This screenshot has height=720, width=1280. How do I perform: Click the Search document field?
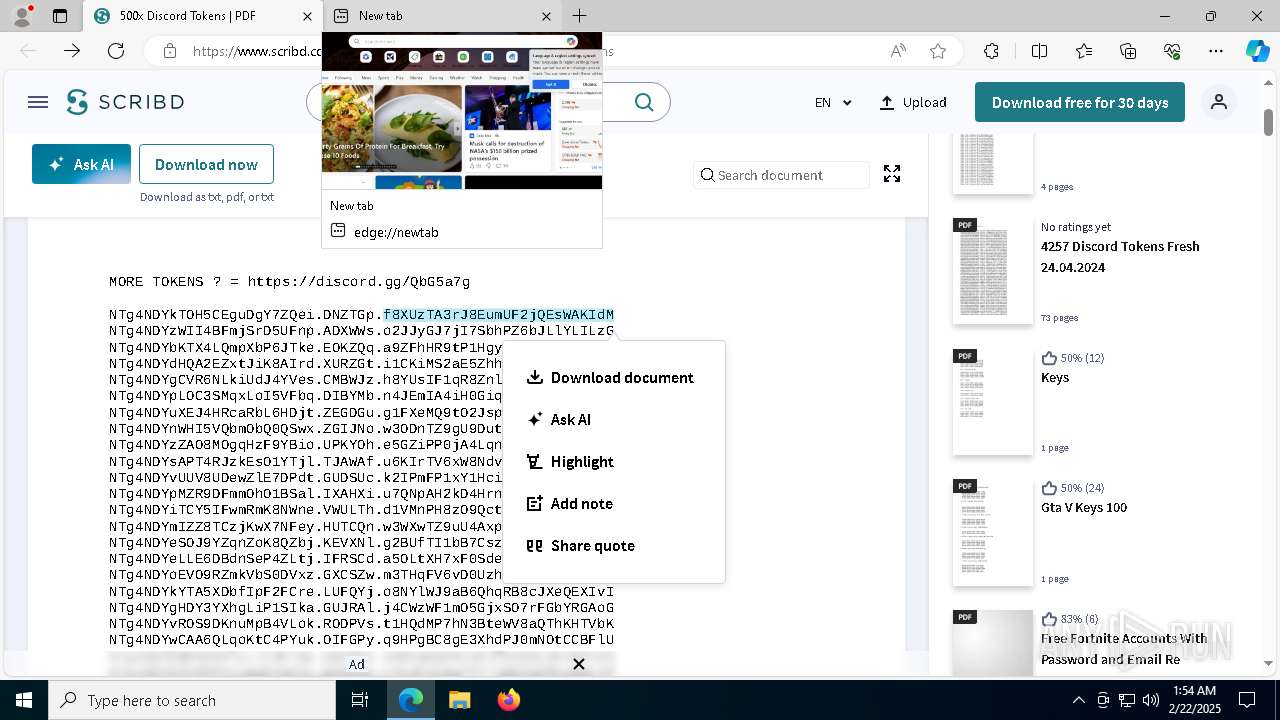point(782,175)
